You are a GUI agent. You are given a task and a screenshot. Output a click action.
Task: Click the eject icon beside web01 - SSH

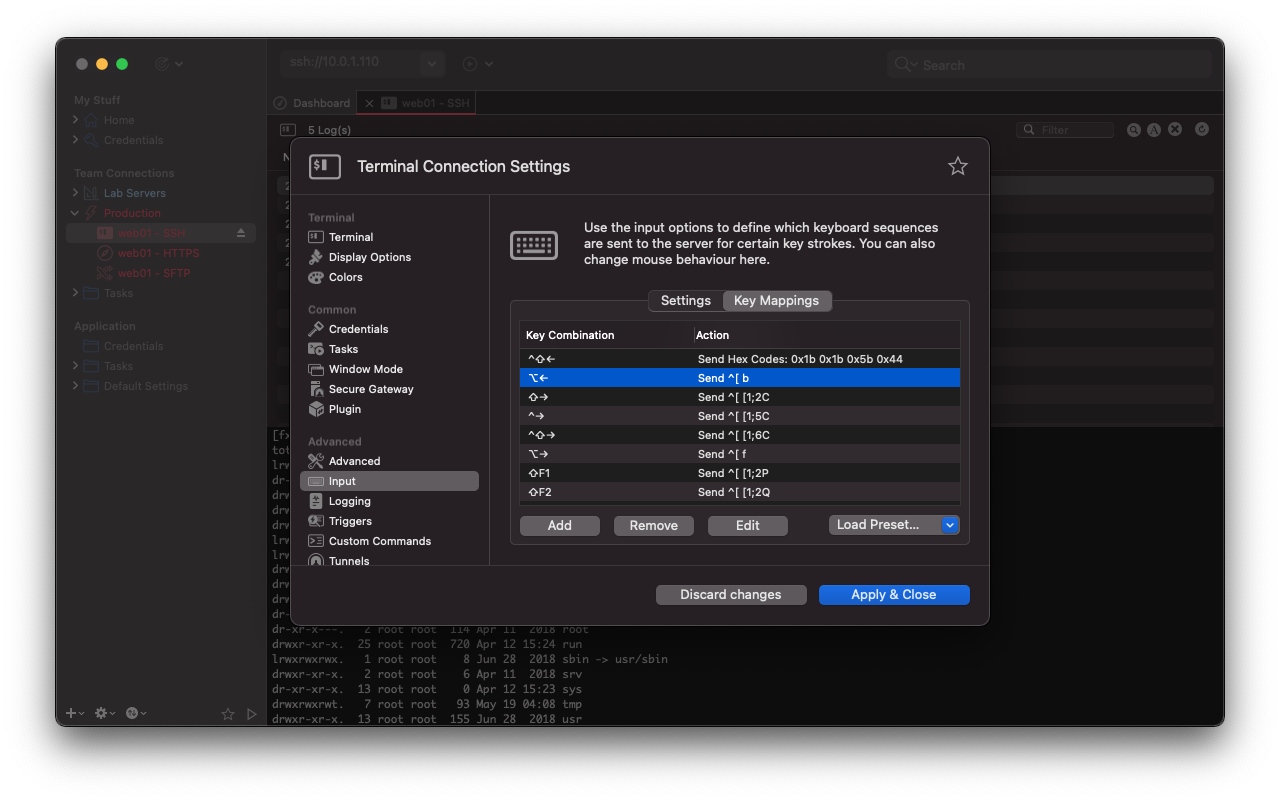pos(240,232)
